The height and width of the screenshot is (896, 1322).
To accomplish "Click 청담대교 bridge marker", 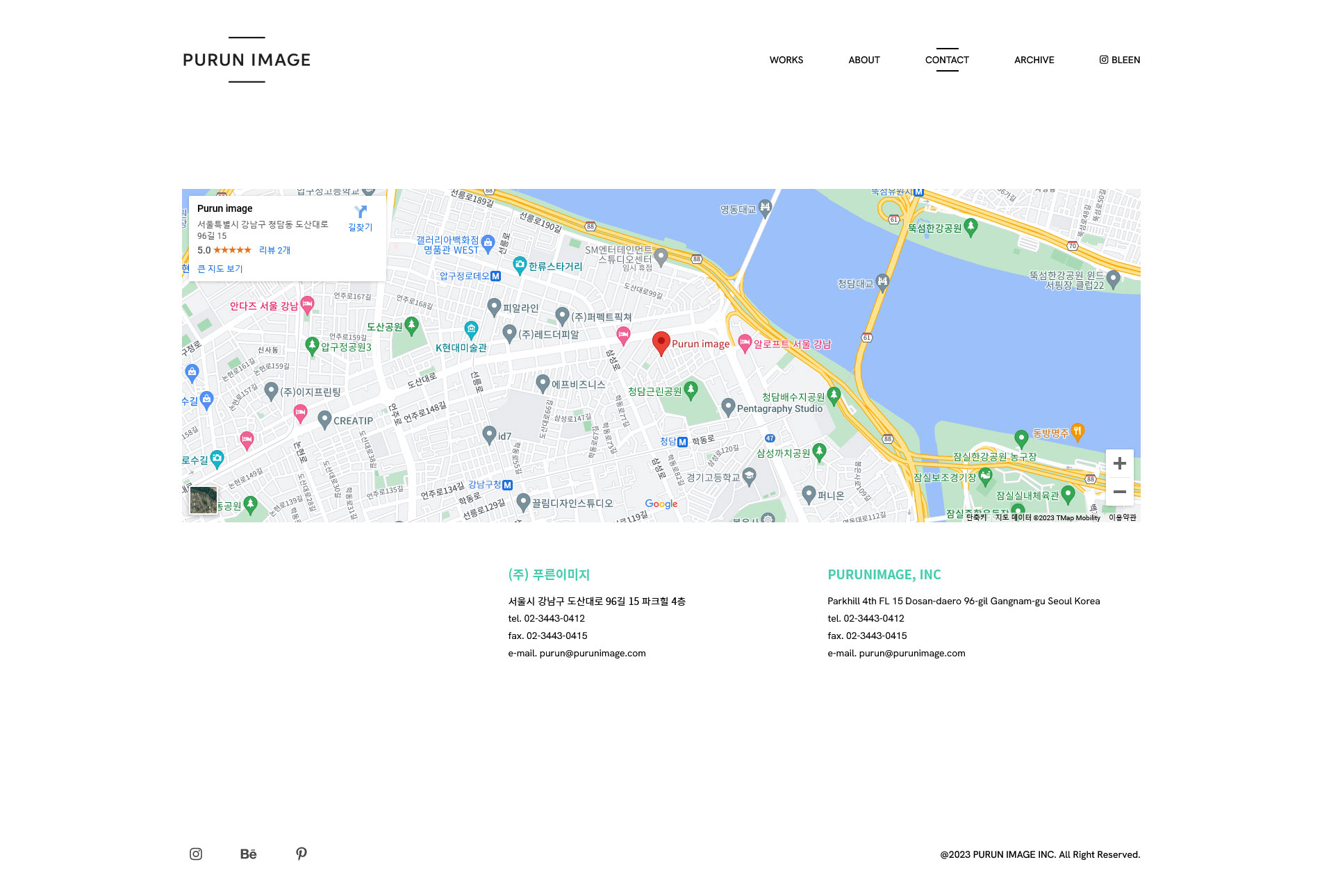I will click(882, 282).
